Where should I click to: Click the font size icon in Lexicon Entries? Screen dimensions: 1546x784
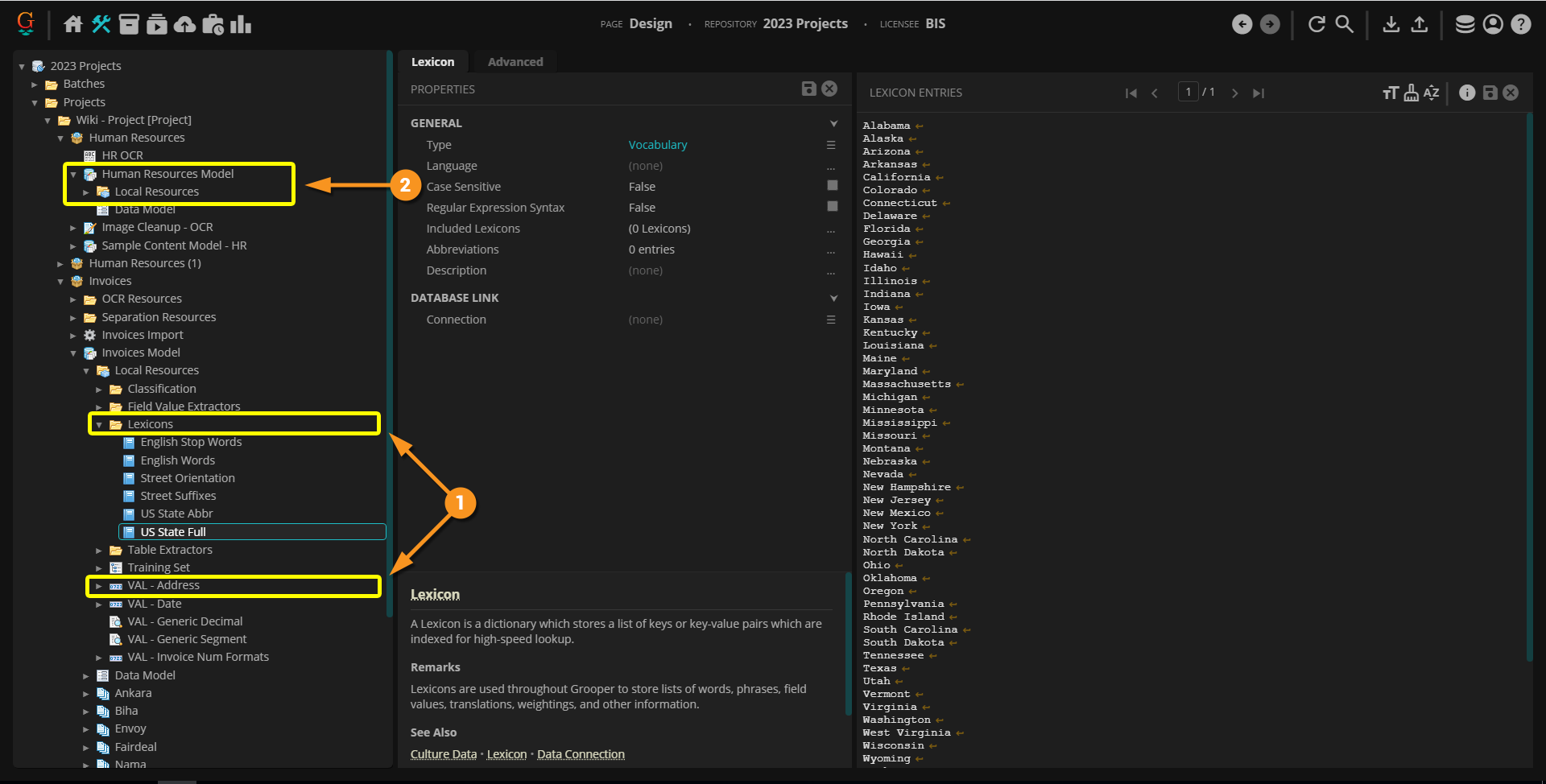1391,93
